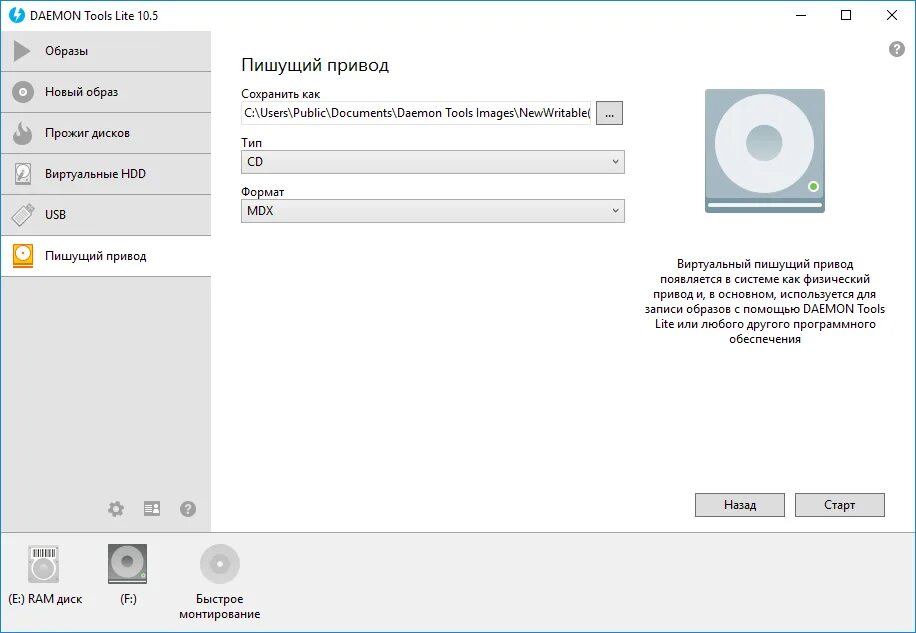This screenshot has width=916, height=633.
Task: Select Пишущий привод menu item
Action: (x=106, y=256)
